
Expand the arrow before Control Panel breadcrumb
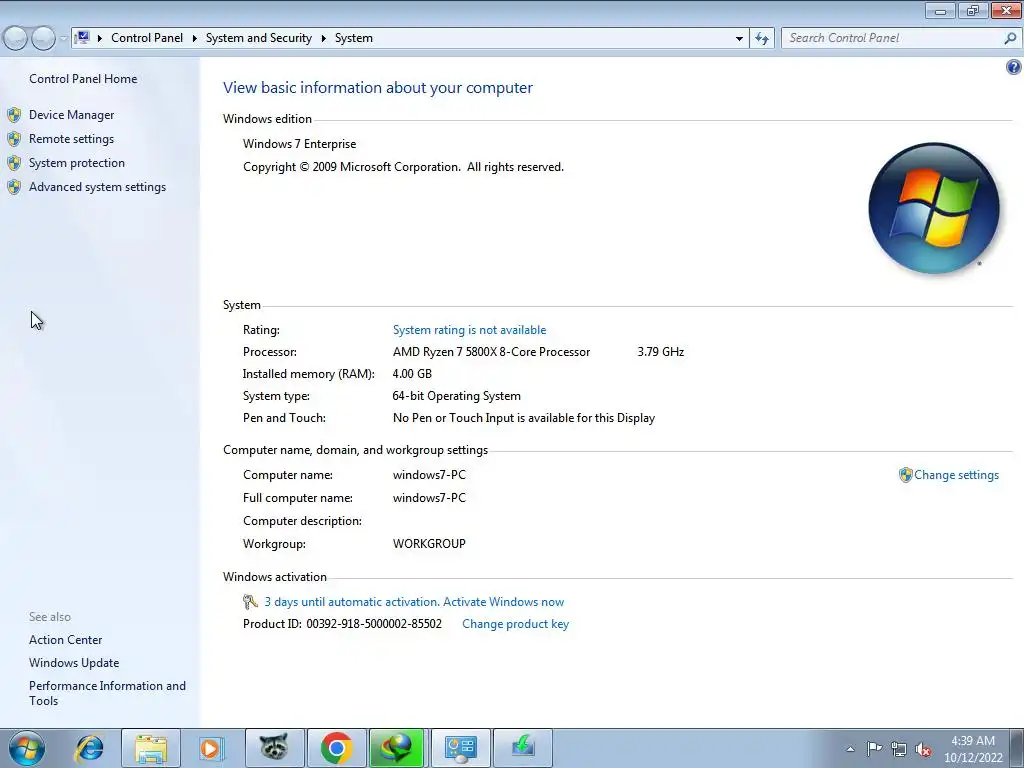click(99, 39)
